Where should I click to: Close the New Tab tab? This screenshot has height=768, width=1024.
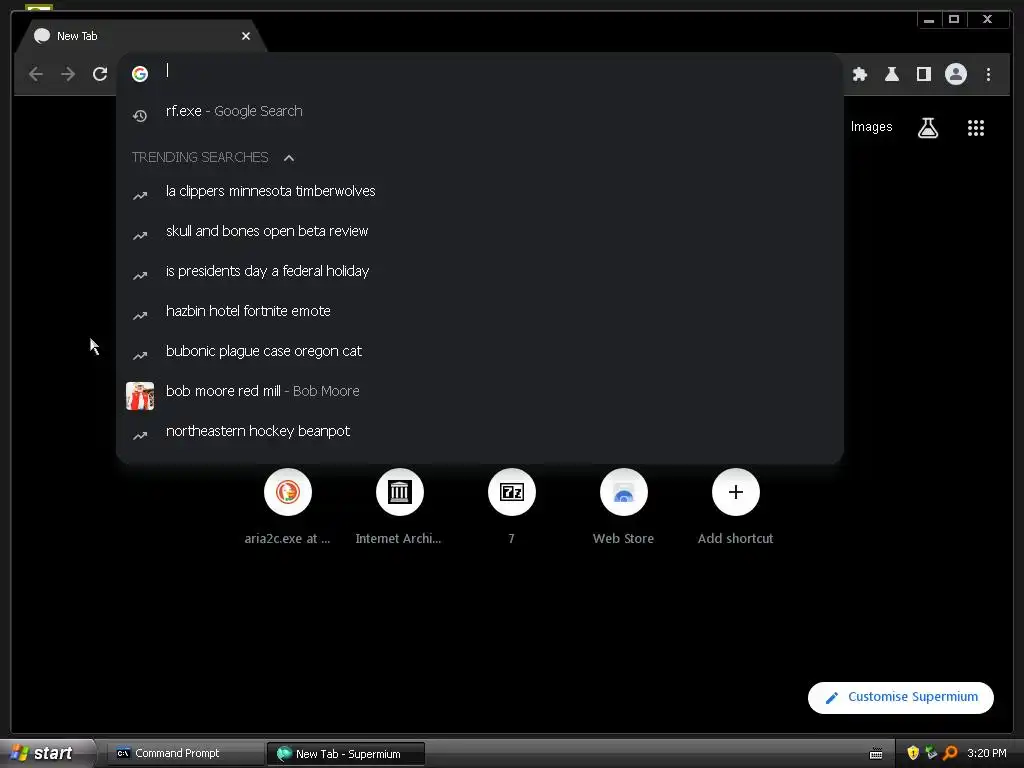click(x=246, y=36)
